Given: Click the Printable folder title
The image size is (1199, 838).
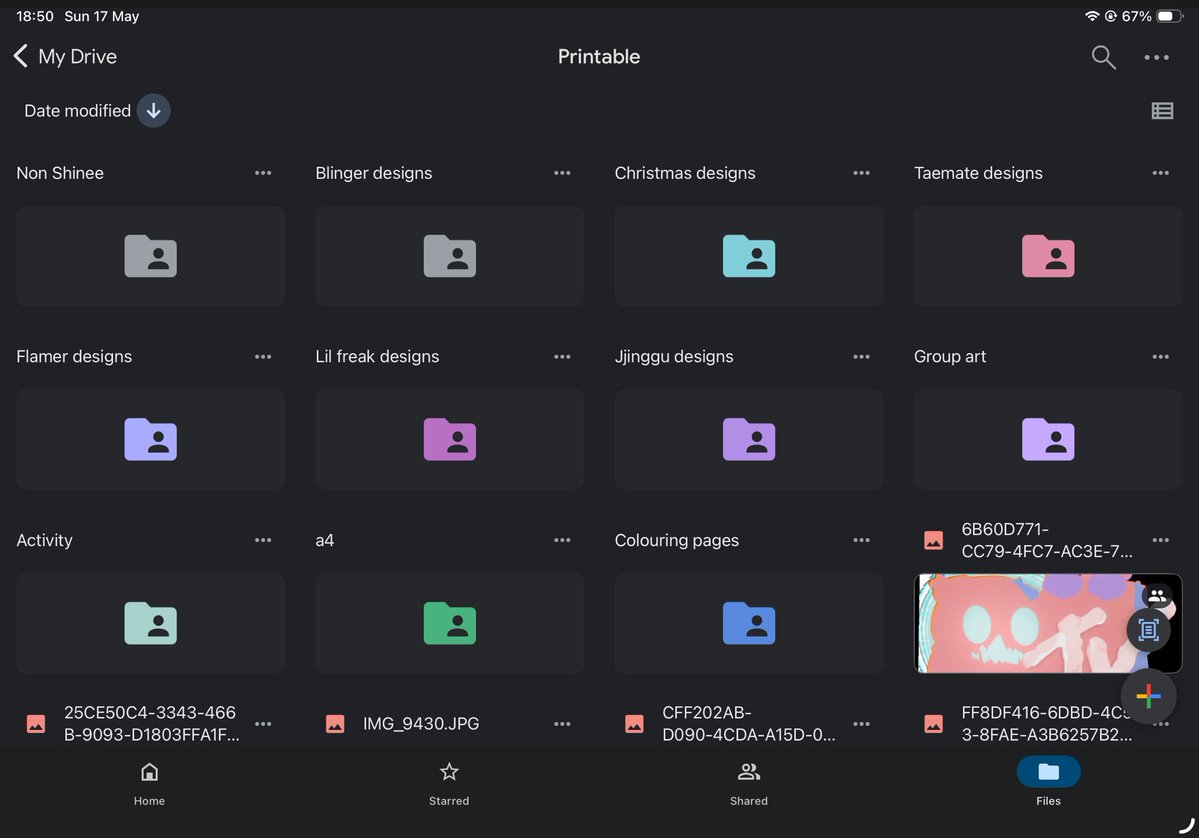Looking at the screenshot, I should pyautogui.click(x=599, y=57).
